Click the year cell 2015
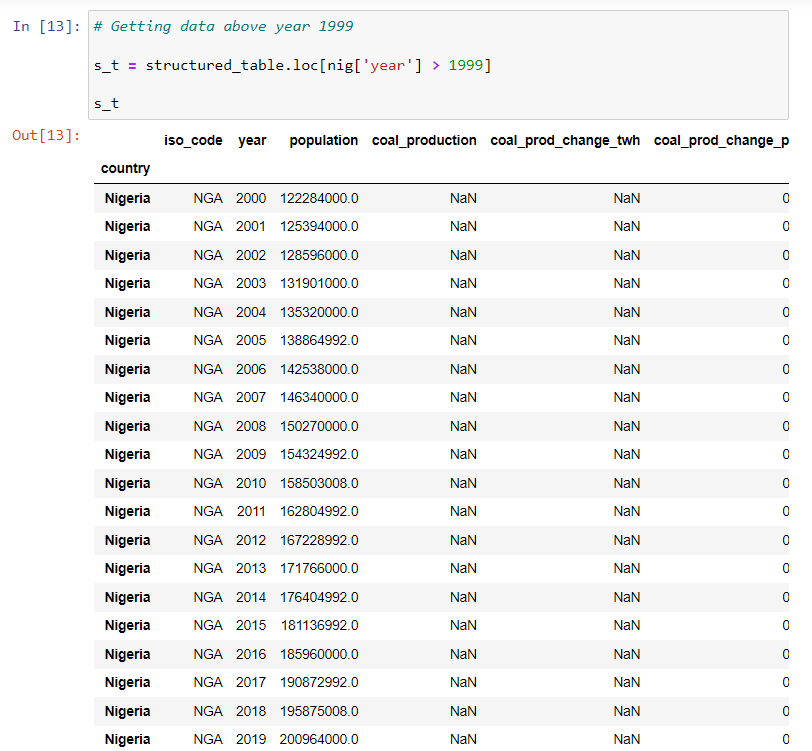The width and height of the screenshot is (812, 751). pyautogui.click(x=251, y=625)
